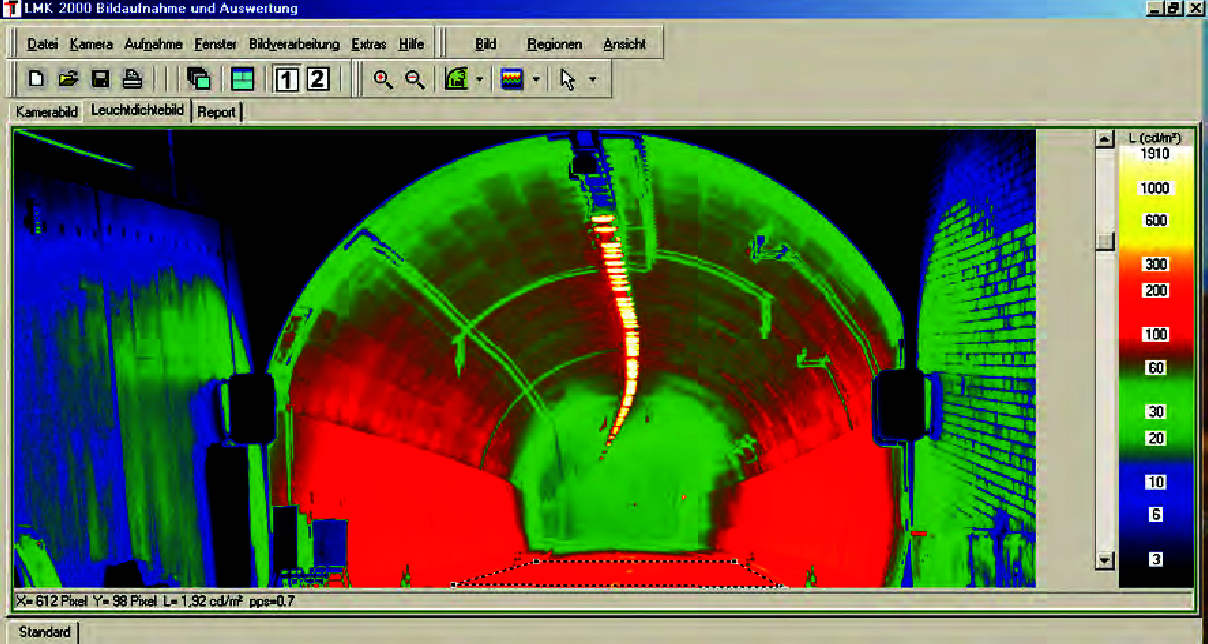1208x644 pixels.
Task: Click the L (cd/m²) scale heading
Action: tap(1155, 137)
